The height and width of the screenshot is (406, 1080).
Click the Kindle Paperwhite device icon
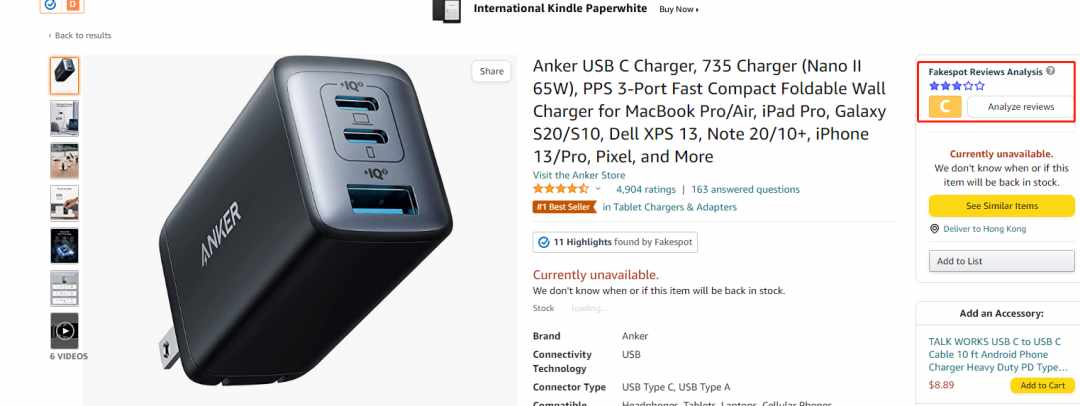tap(446, 10)
